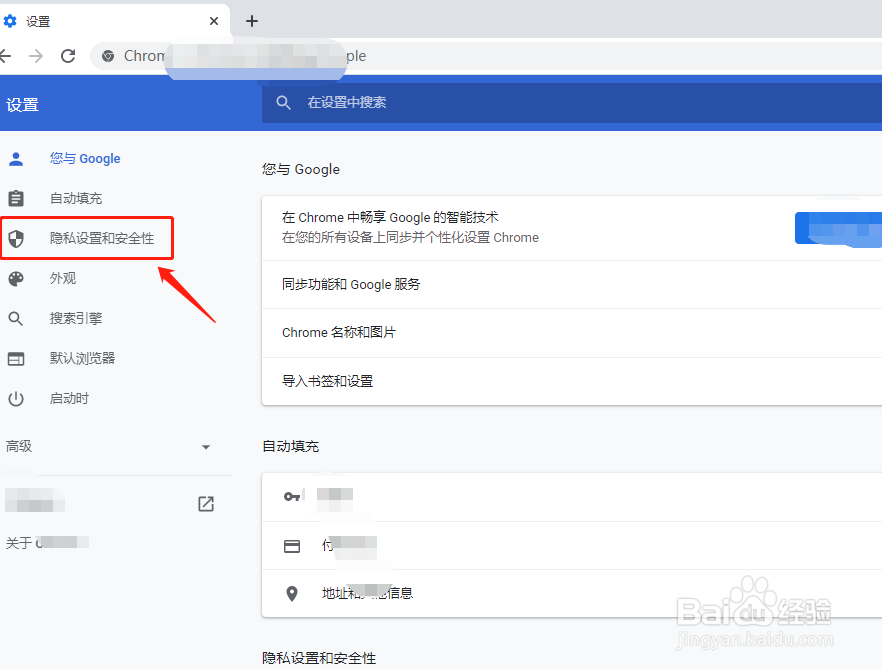Click the palette icon for 外观
Viewport: 882px width, 670px height.
16,278
